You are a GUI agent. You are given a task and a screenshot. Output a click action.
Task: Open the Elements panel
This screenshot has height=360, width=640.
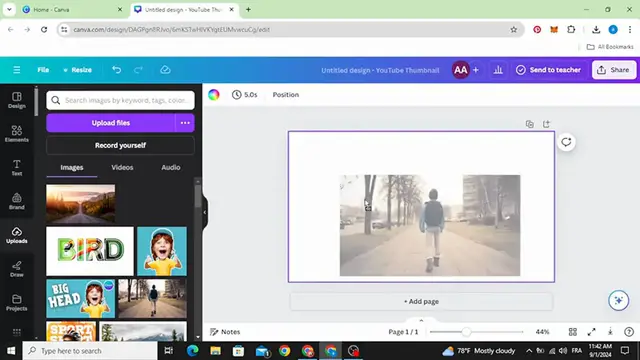(x=17, y=134)
